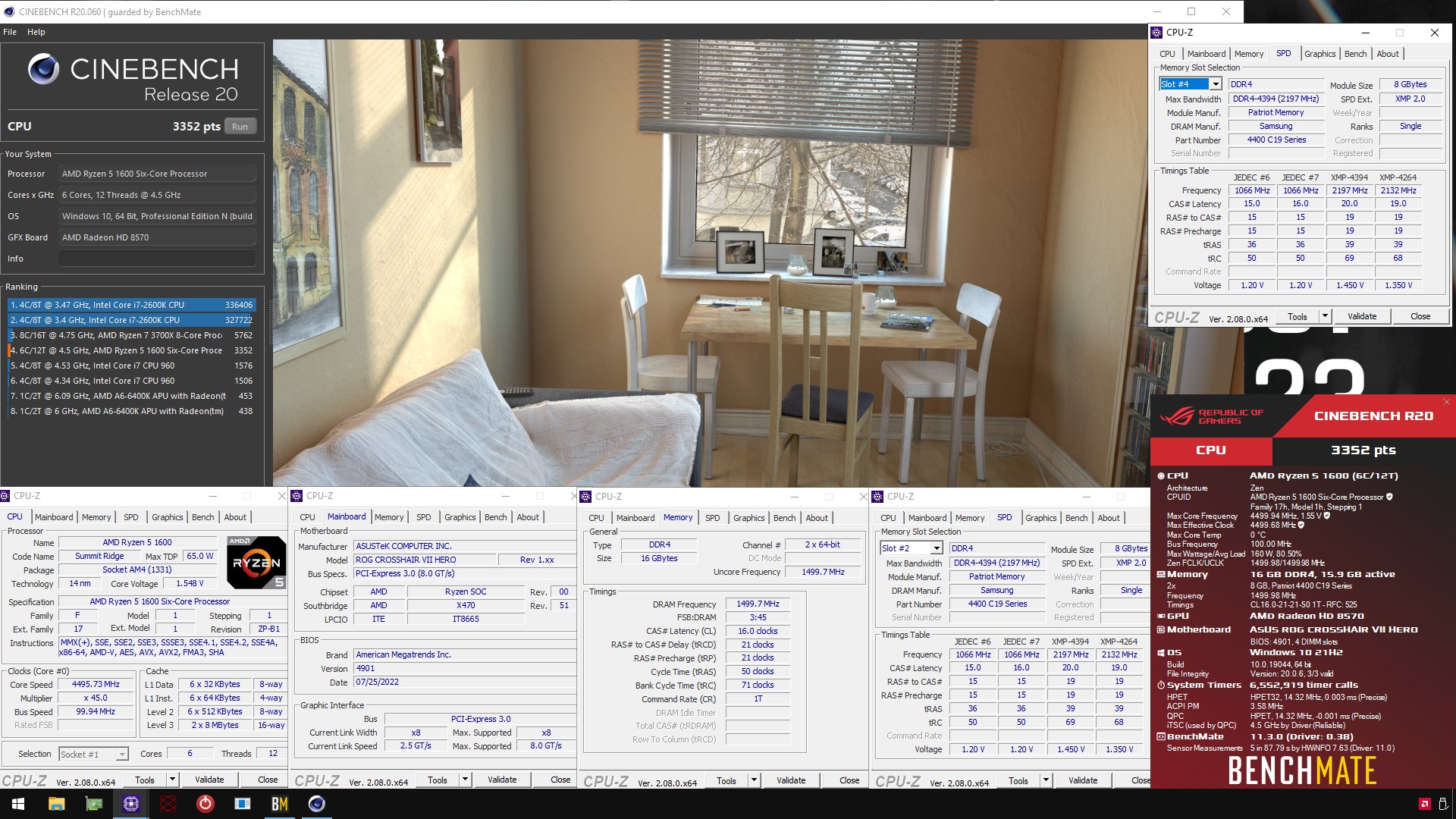Screen dimensions: 1456x819
Task: Expand Tools arrow in top-right CPU-Z window
Action: tap(1325, 316)
